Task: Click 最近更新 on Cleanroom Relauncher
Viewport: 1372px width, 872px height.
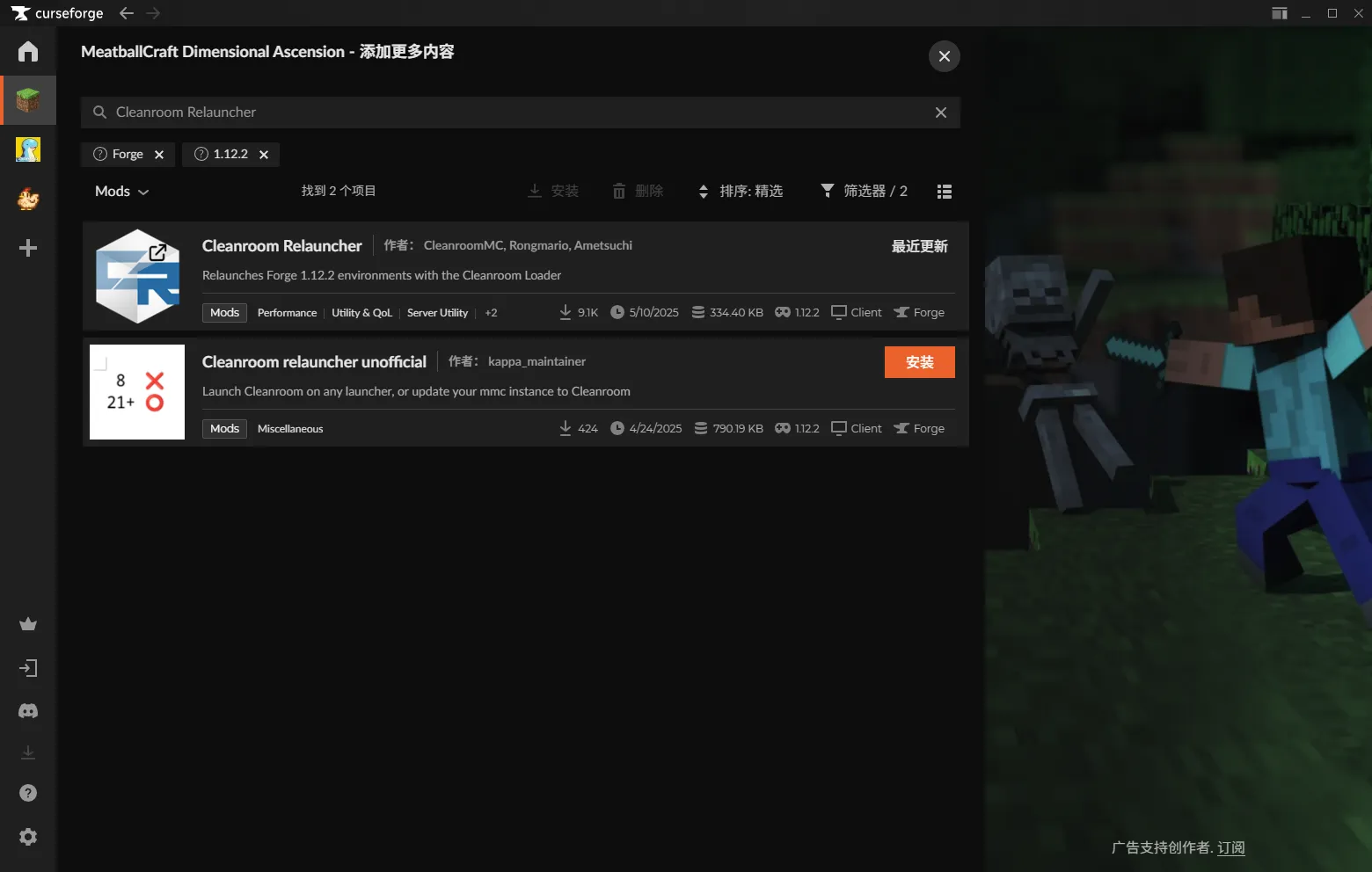Action: pos(920,246)
